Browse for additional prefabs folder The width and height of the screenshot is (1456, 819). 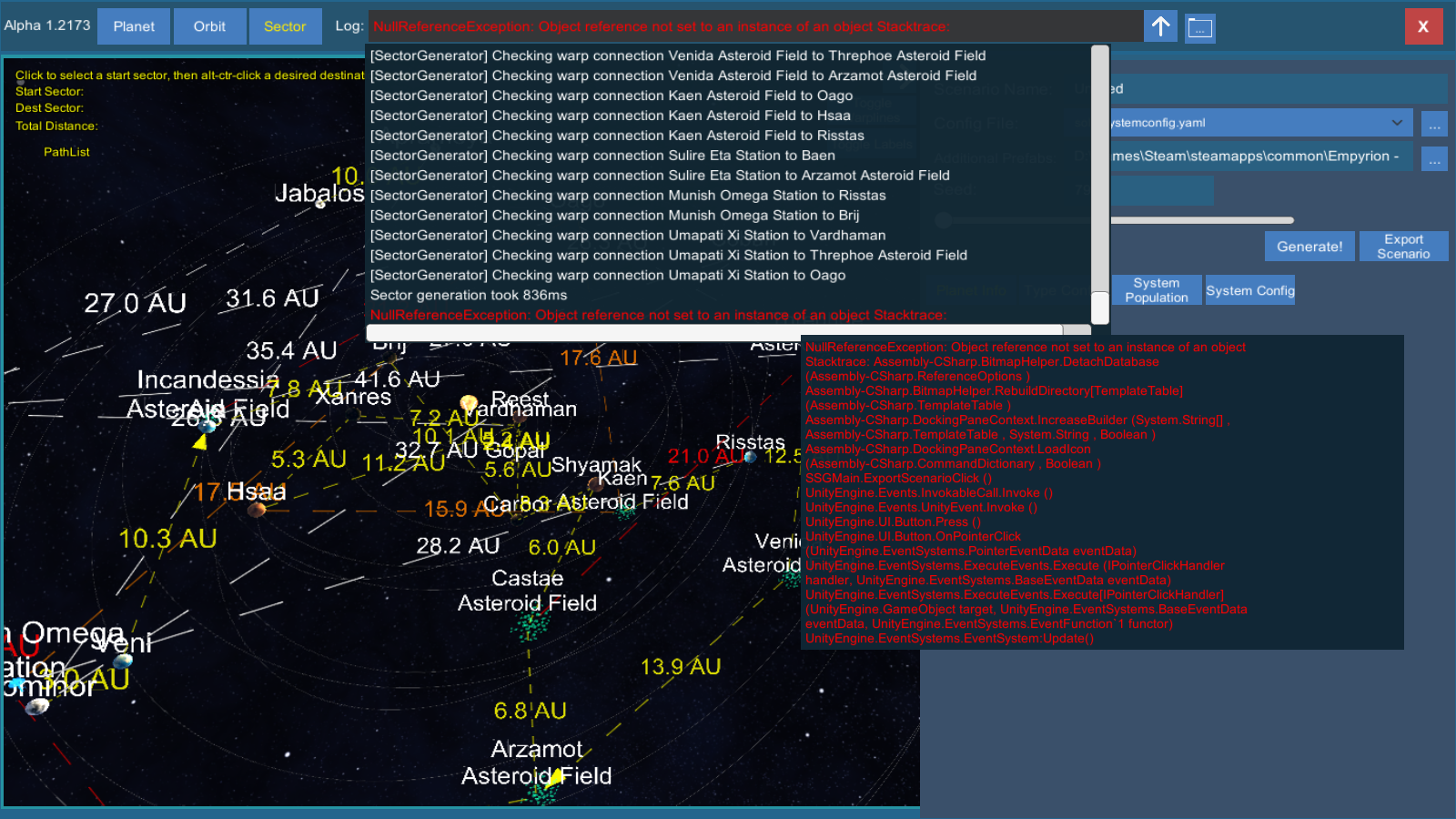[1434, 159]
